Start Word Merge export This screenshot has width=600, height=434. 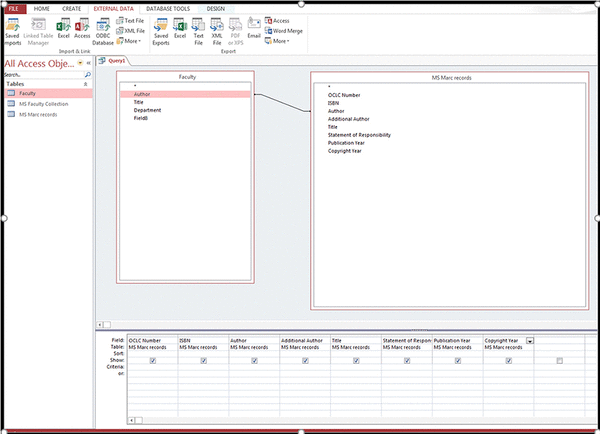click(x=284, y=31)
